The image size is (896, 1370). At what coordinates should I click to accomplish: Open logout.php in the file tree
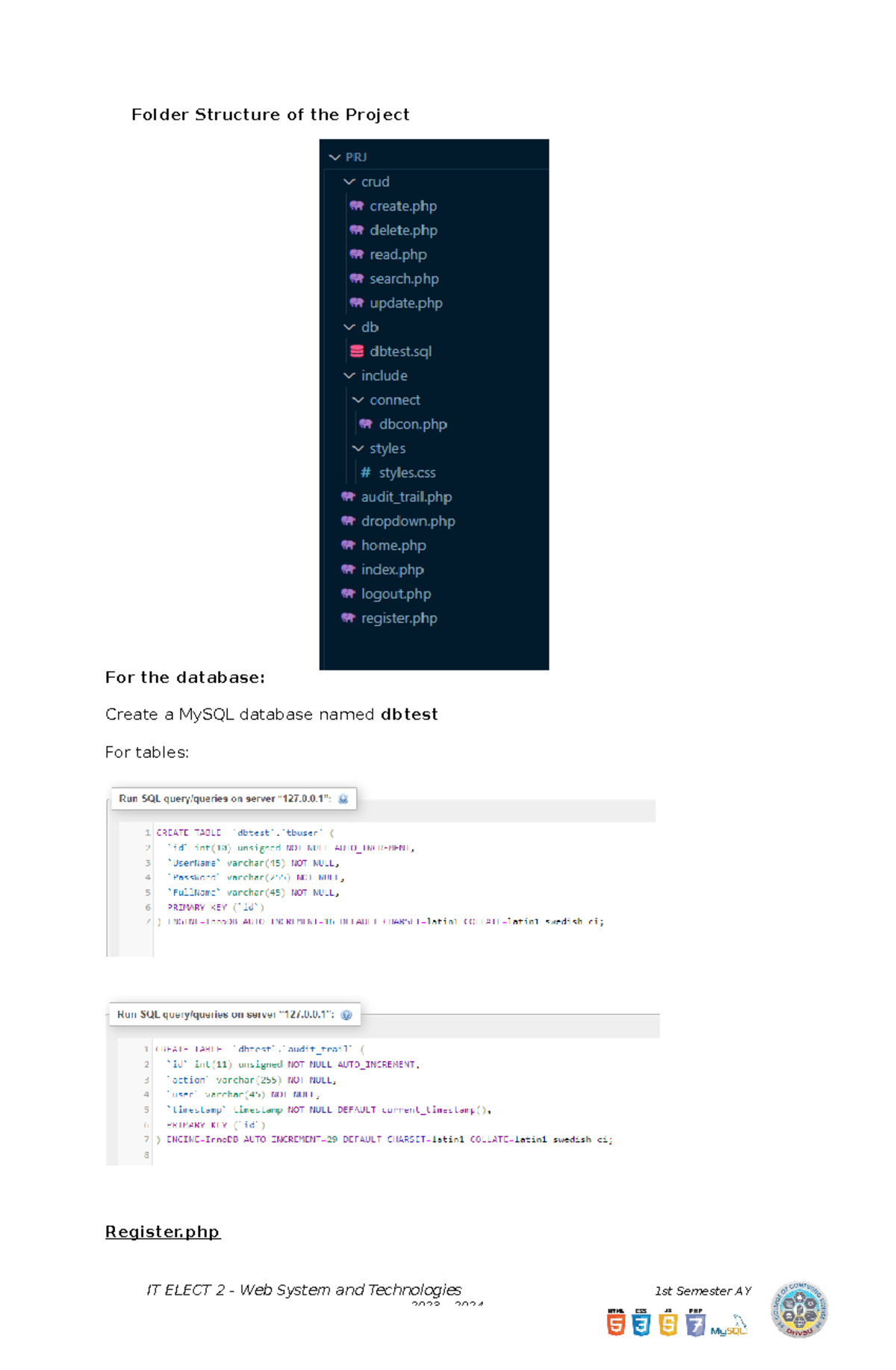396,594
